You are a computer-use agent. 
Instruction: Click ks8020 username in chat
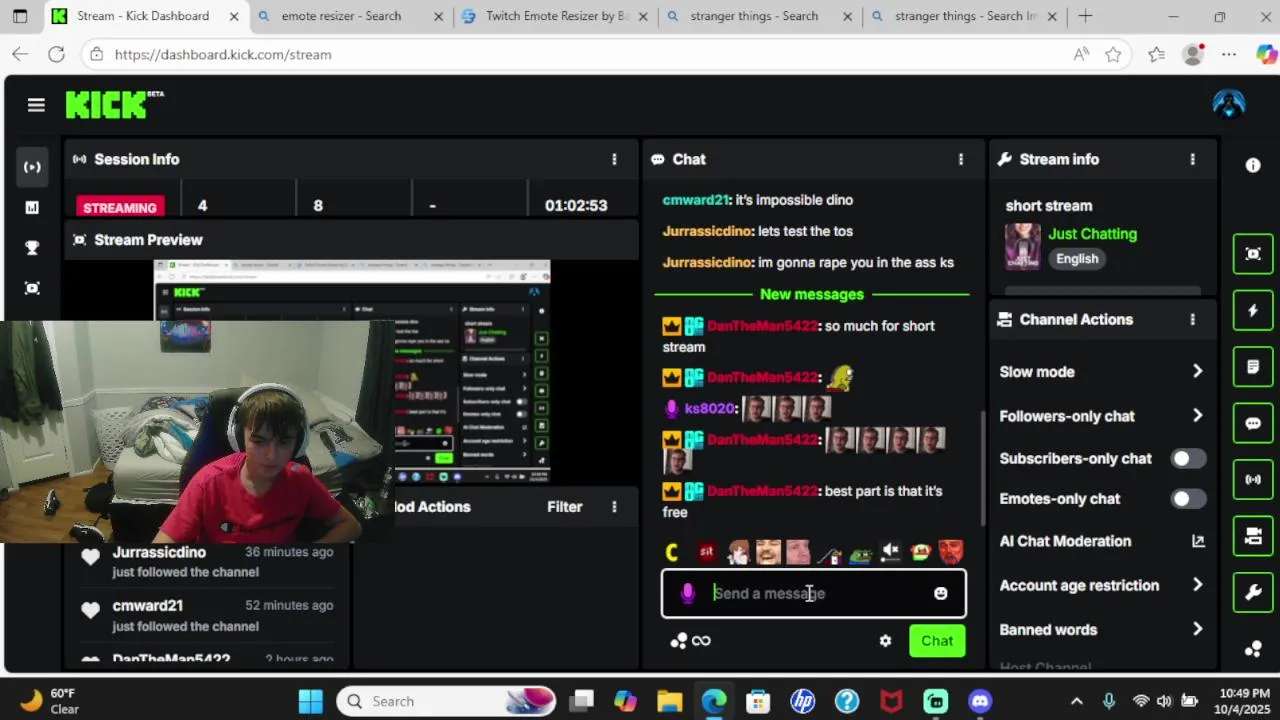point(710,408)
